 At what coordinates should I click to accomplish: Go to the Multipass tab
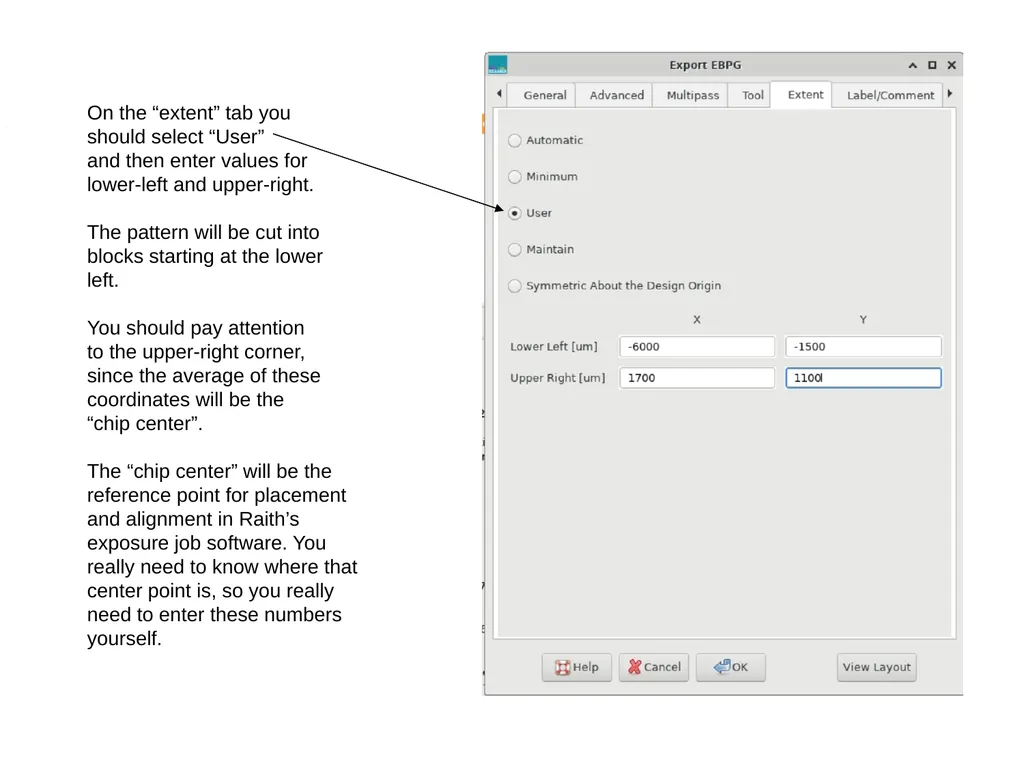point(692,95)
